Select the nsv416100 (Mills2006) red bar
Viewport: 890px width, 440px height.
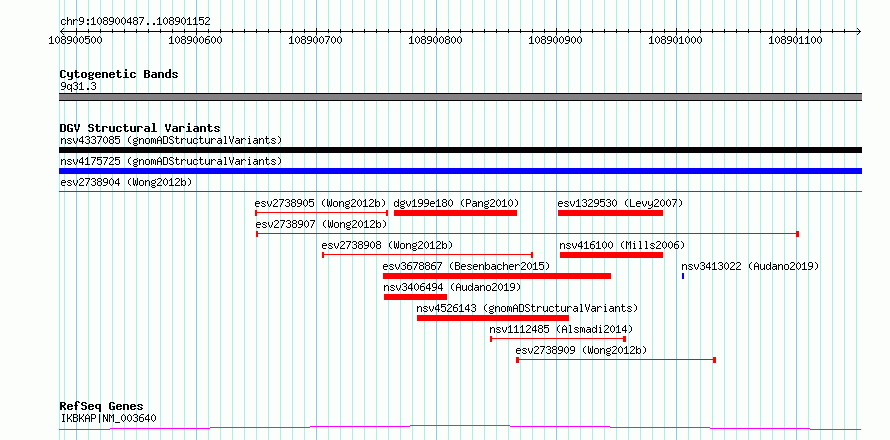pos(611,255)
